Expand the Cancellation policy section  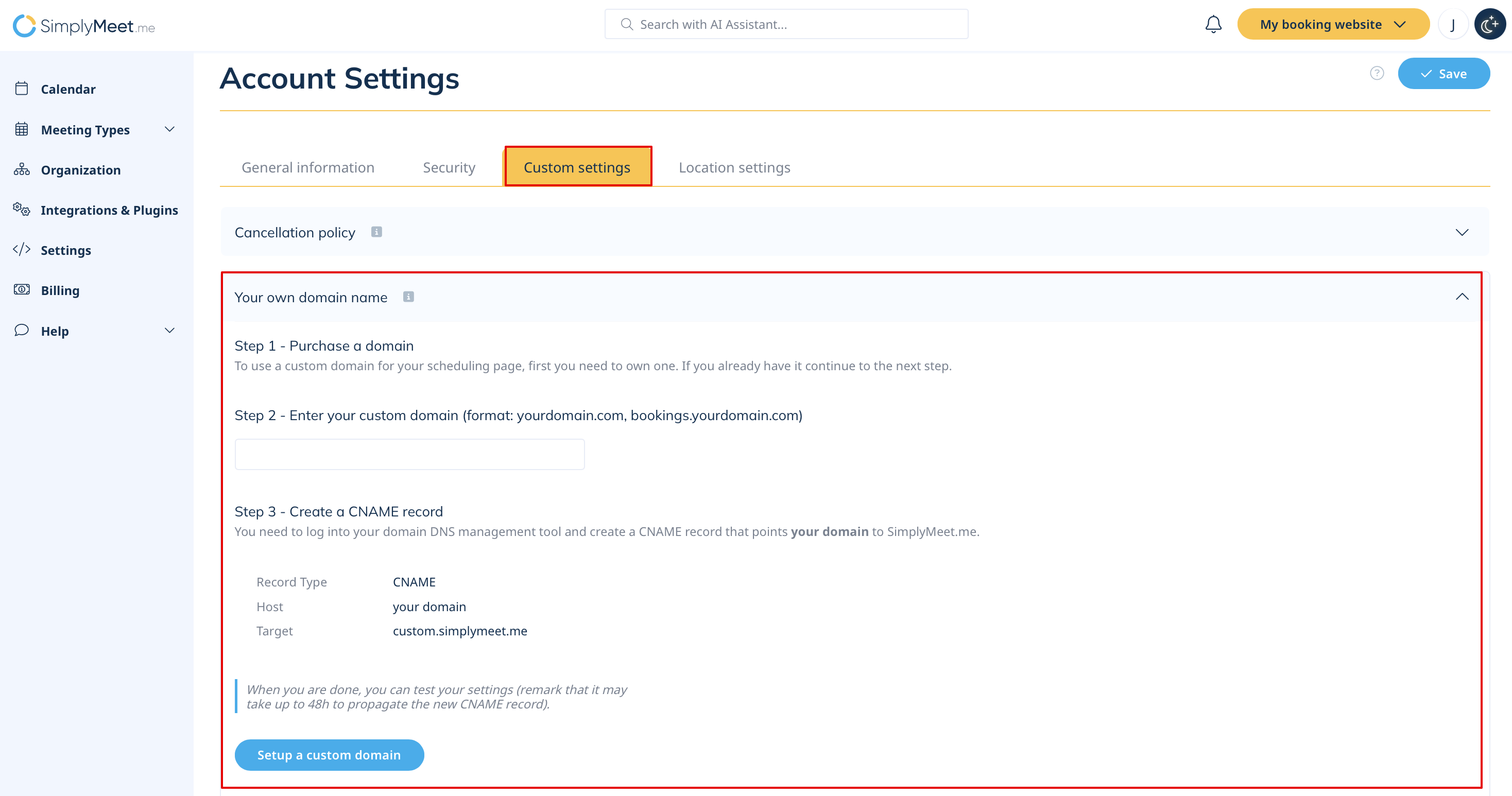(1462, 232)
